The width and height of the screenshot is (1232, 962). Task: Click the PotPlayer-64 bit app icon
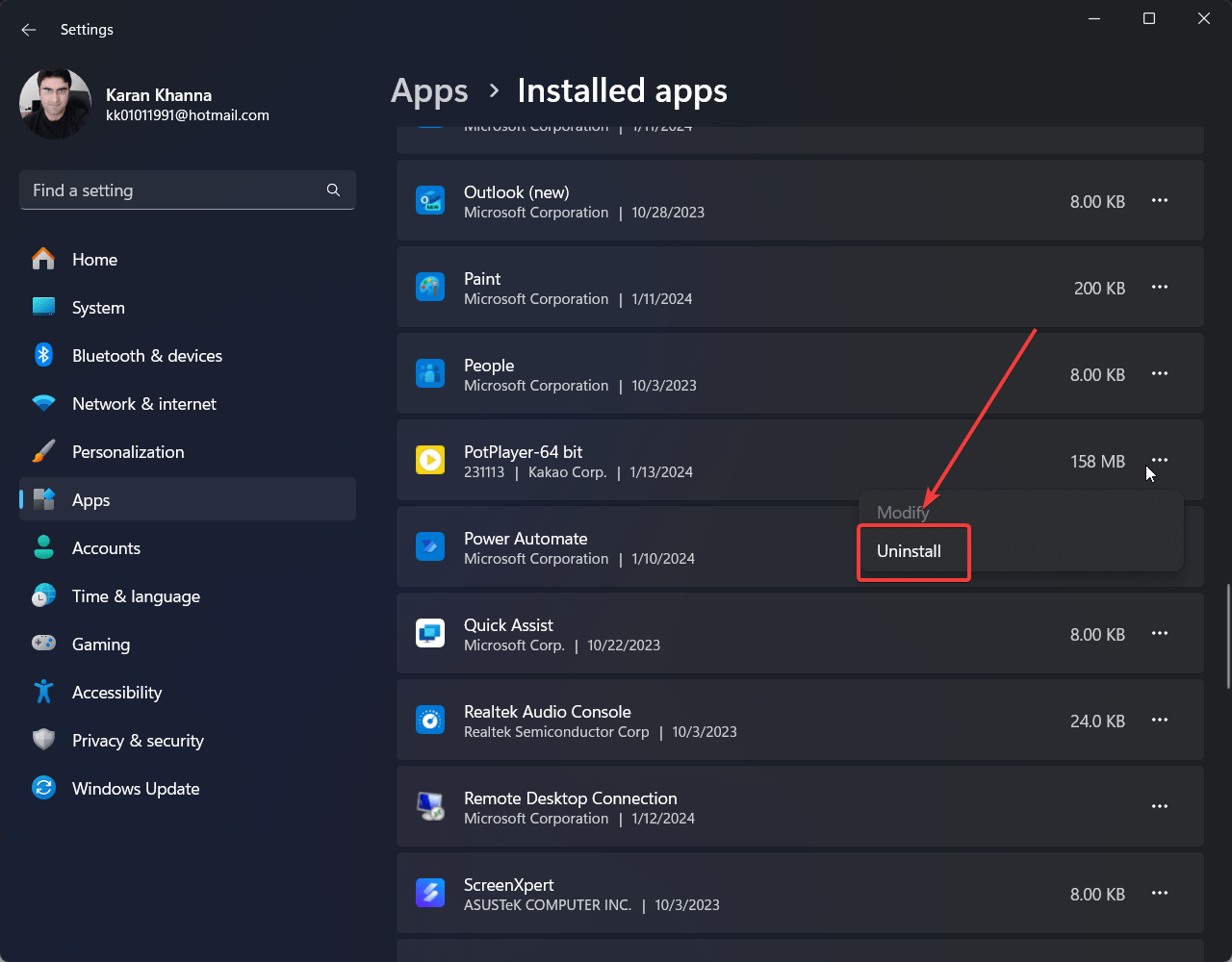pos(430,460)
